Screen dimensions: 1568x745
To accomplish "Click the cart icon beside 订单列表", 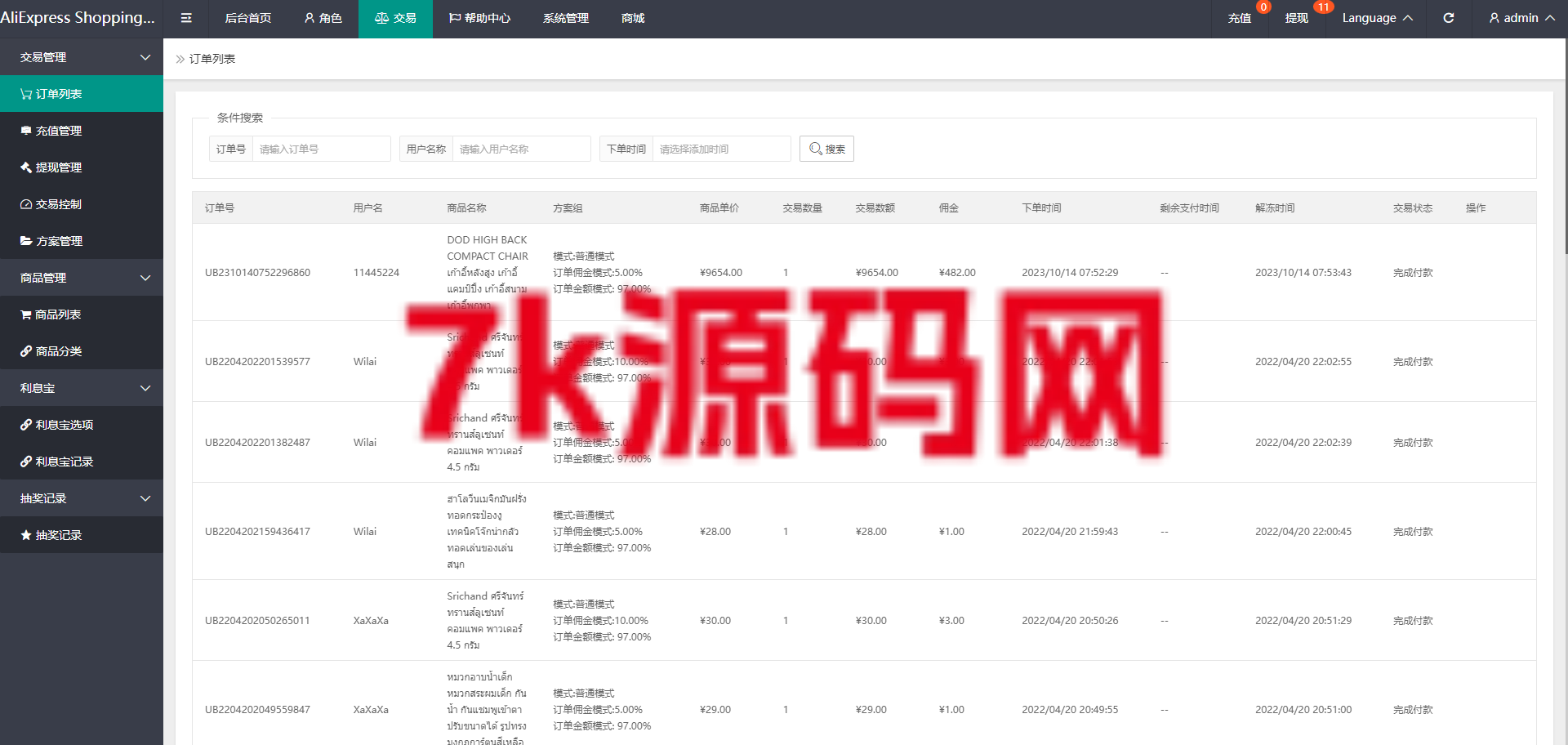I will click(26, 94).
